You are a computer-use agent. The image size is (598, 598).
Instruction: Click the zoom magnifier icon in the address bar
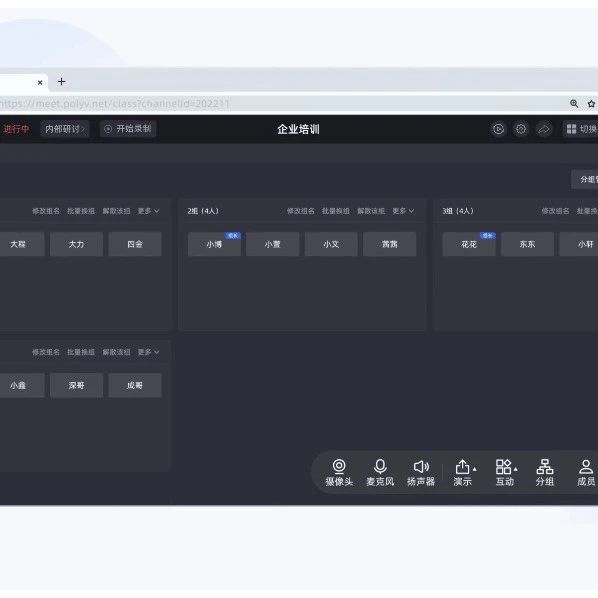tap(574, 104)
